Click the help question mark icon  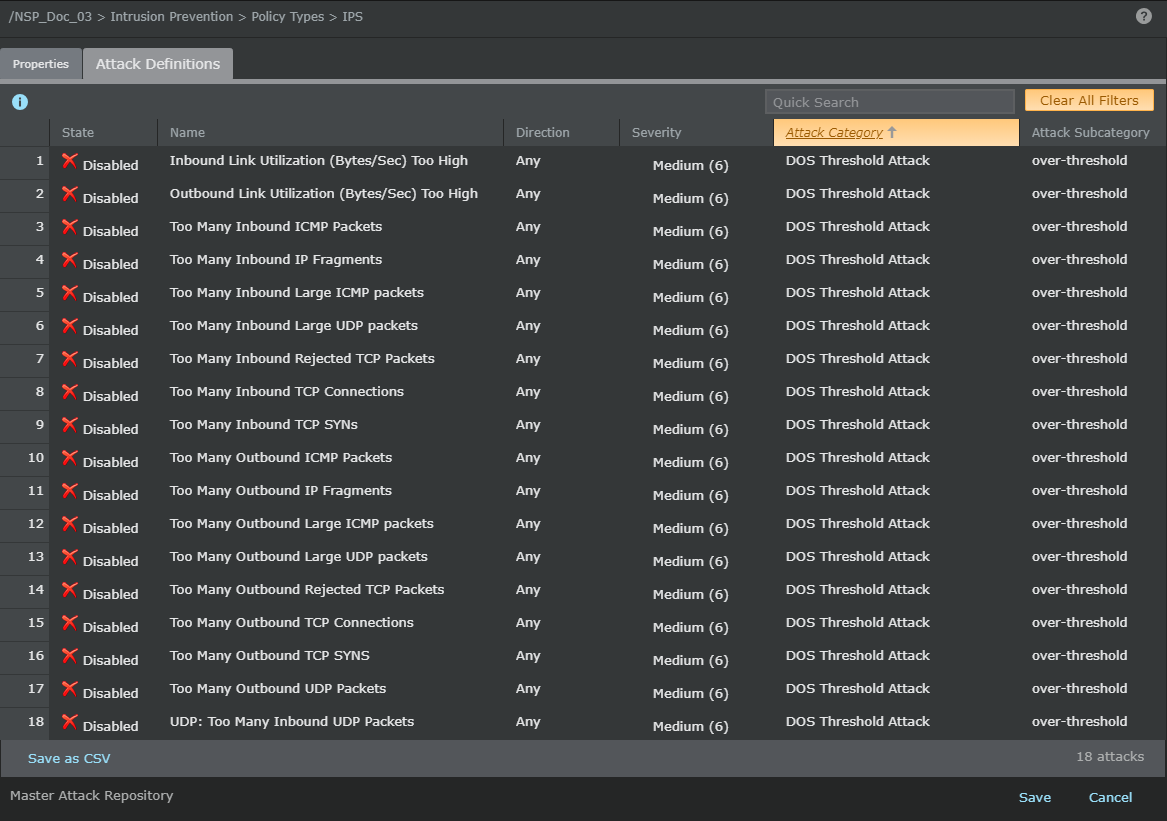pos(1144,16)
